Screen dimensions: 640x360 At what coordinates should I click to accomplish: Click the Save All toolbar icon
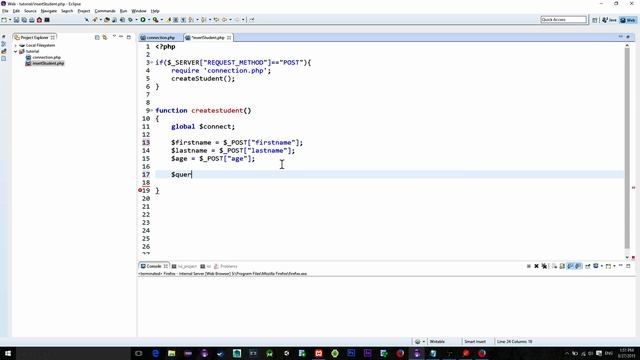coord(24,20)
